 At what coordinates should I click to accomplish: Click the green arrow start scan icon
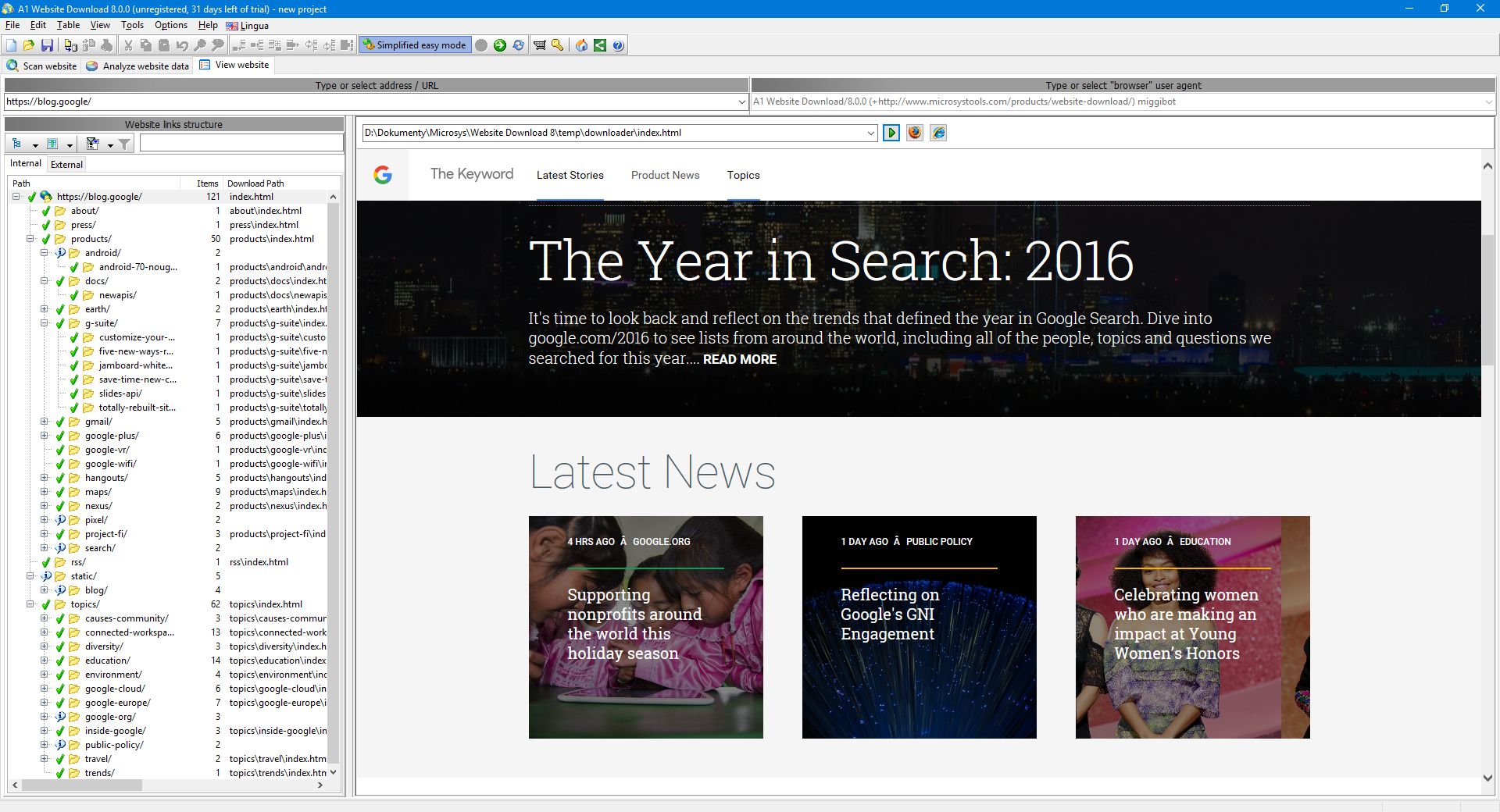click(500, 45)
